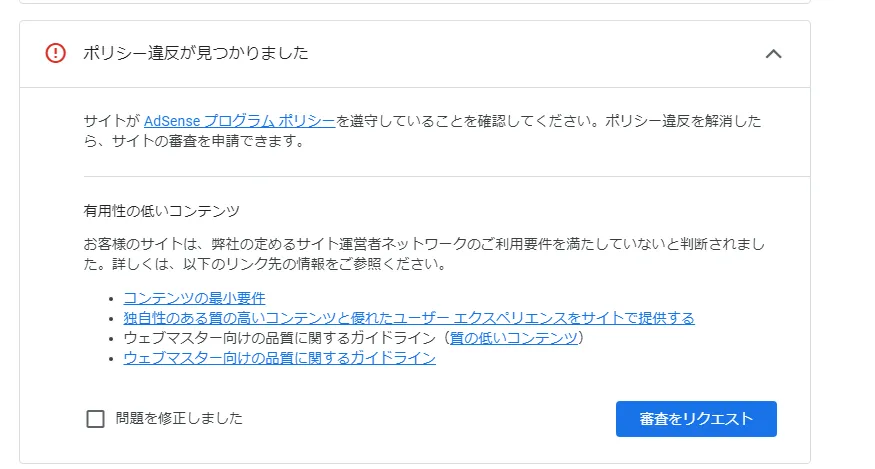
Task: Click the bullet dot beside 独自性のある質の高いコンテンツ
Action: (x=111, y=319)
